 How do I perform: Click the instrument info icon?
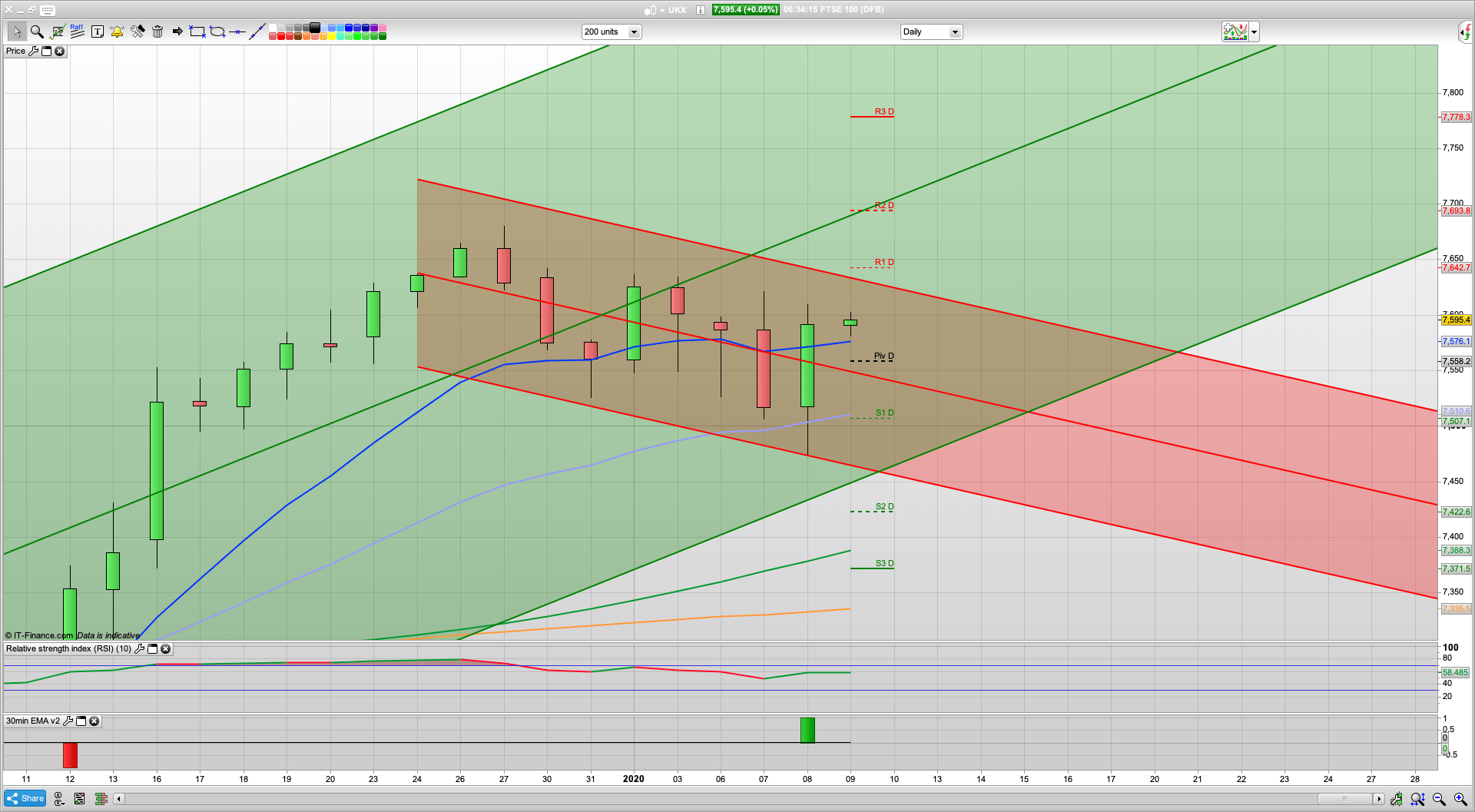[x=701, y=10]
